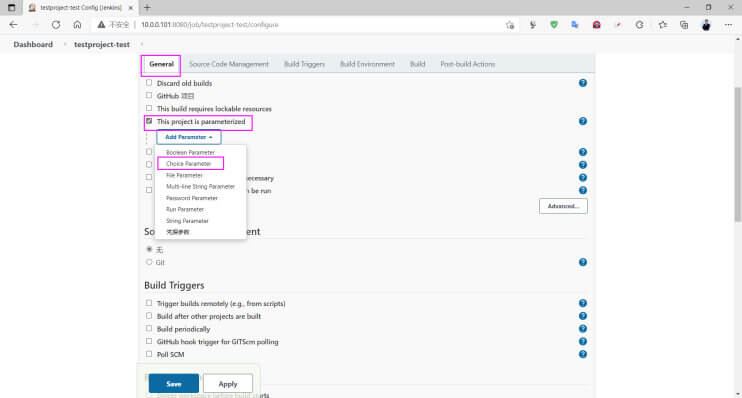Screen dimensions: 742x398
Task: Enable the Poll SCM checkbox
Action: point(149,354)
